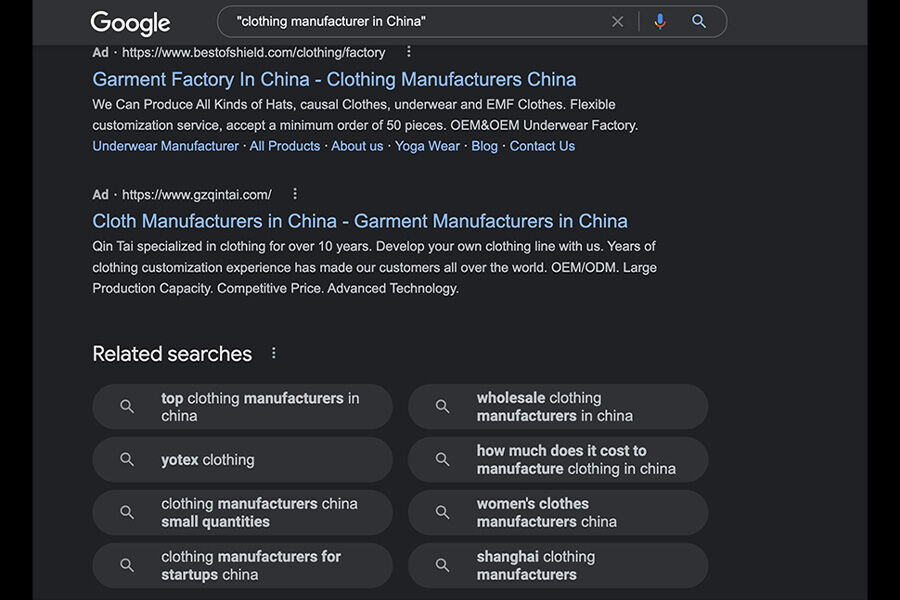Click search icon beside top clothing manufacturers

click(127, 407)
